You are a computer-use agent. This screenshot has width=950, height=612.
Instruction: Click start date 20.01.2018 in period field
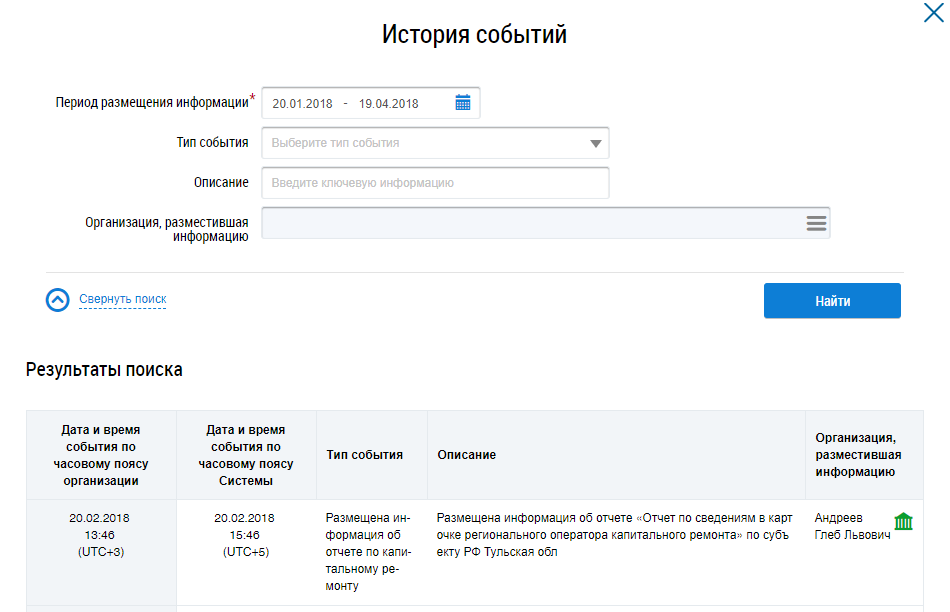301,103
